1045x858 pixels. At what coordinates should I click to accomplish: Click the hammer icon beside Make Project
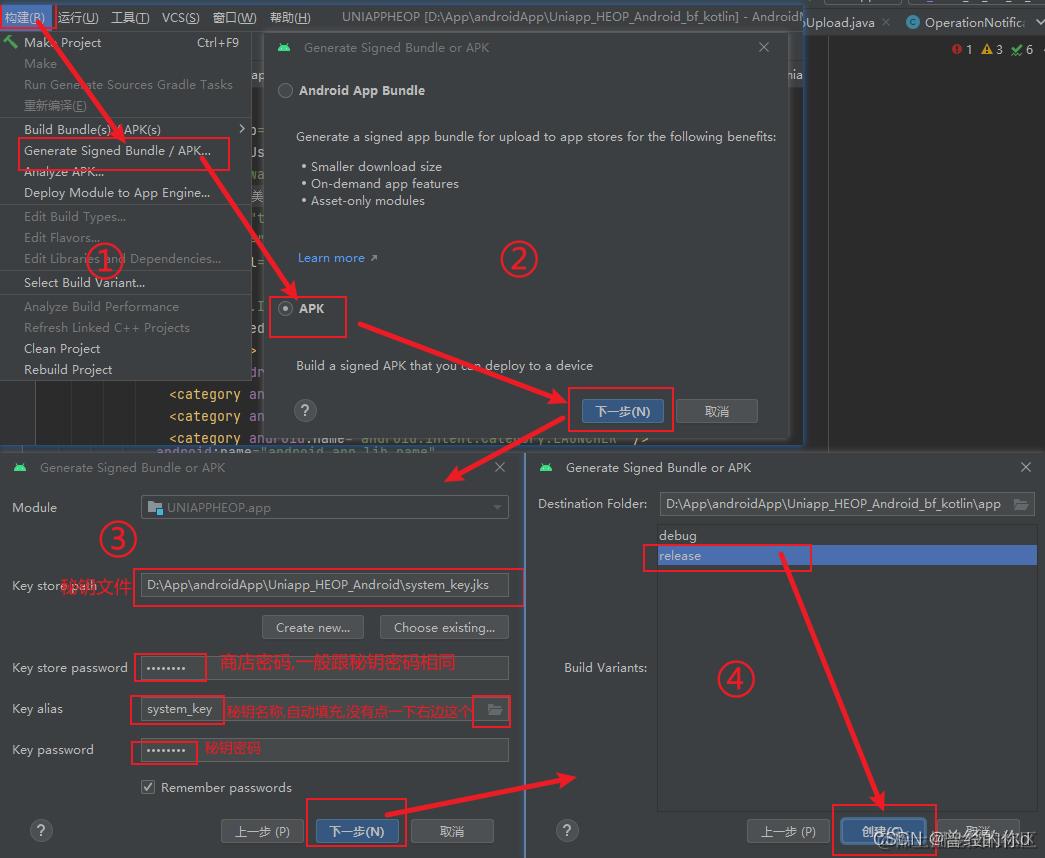pyautogui.click(x=11, y=42)
